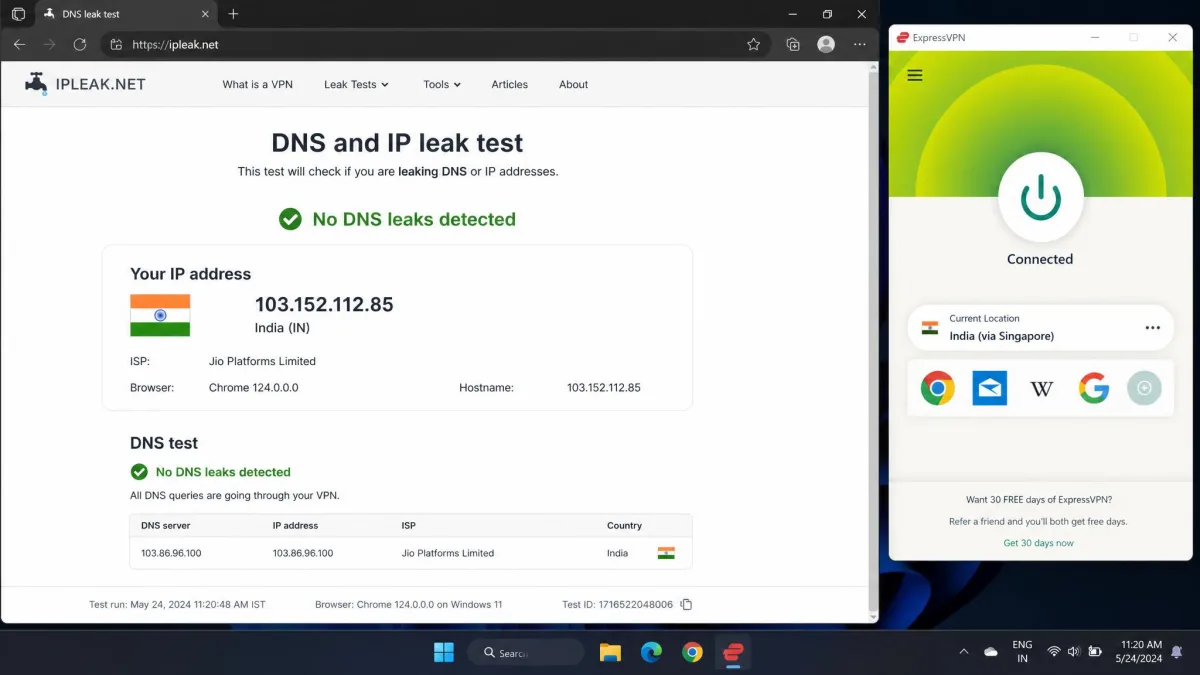Expand the Leak Tests dropdown menu

pos(356,85)
